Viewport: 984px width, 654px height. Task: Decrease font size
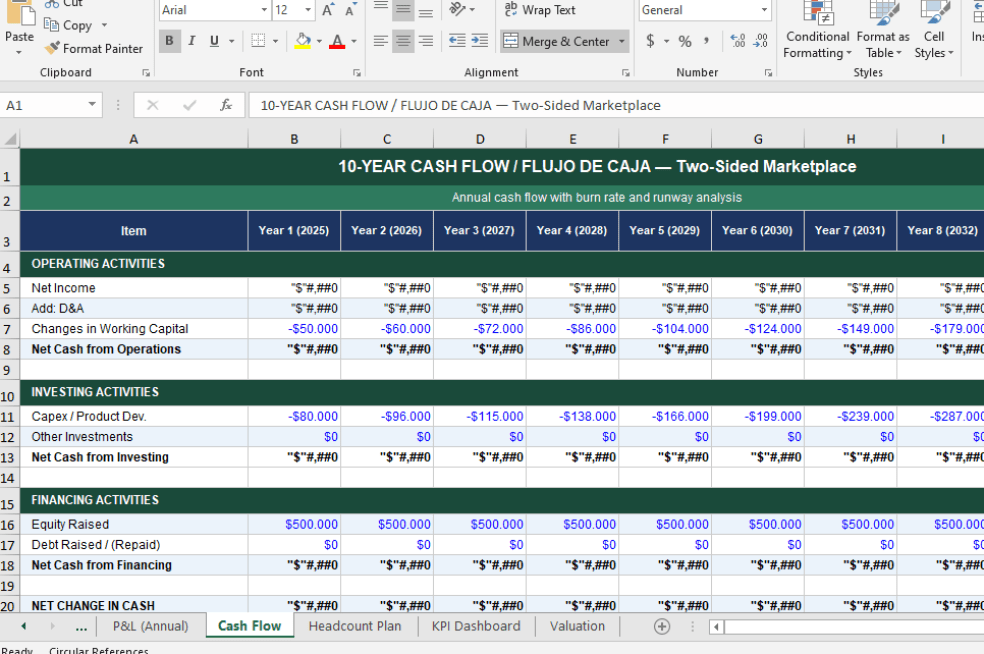click(x=350, y=10)
